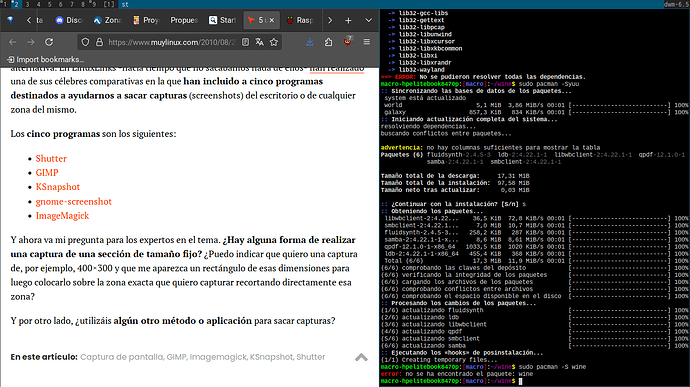
Task: Open the Firefox hamburger application menu
Action: [x=367, y=42]
